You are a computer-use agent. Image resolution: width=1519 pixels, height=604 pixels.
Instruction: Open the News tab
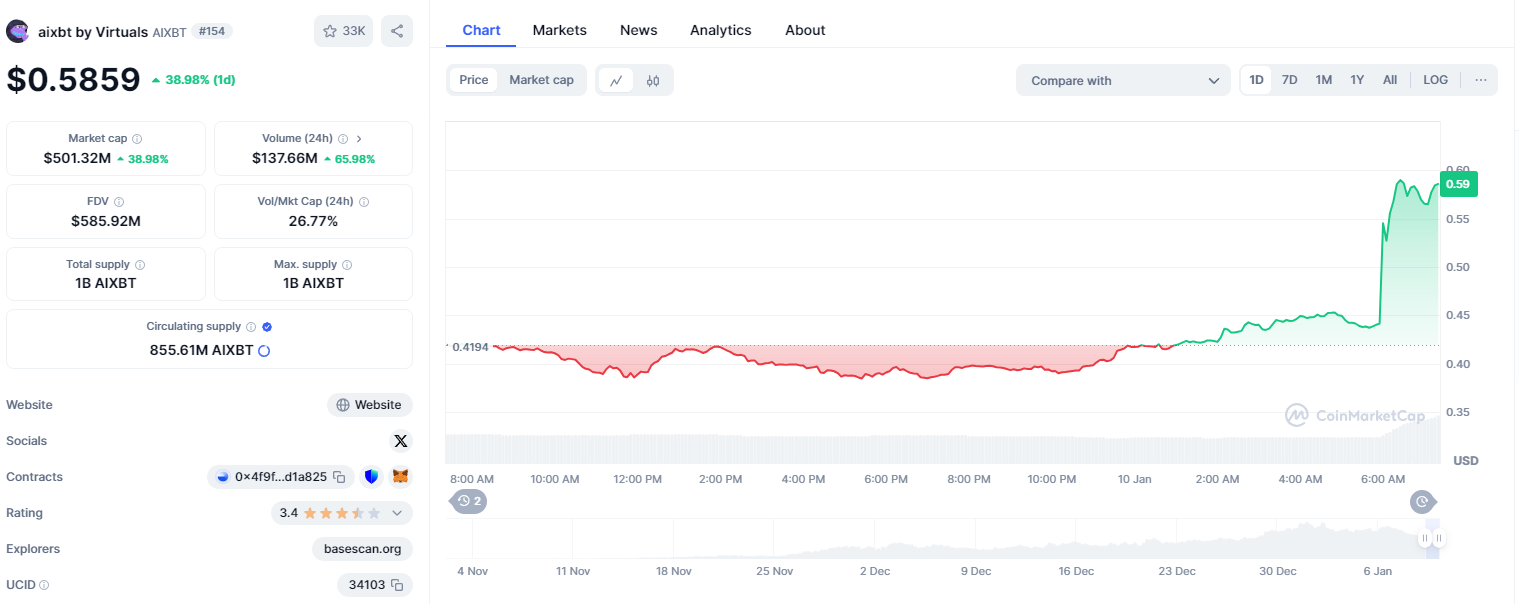639,30
